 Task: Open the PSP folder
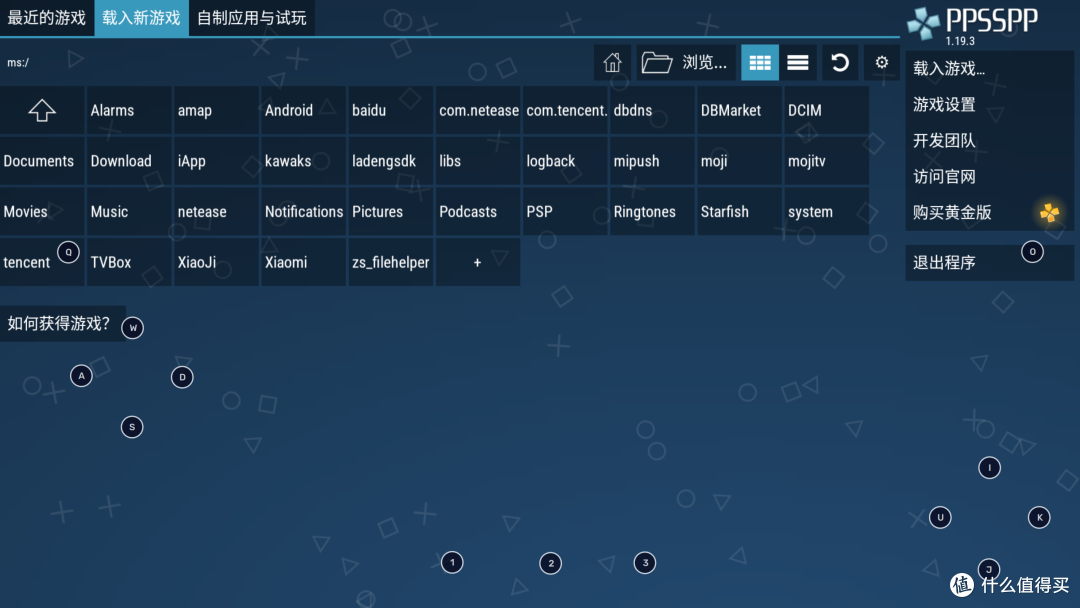(x=565, y=211)
